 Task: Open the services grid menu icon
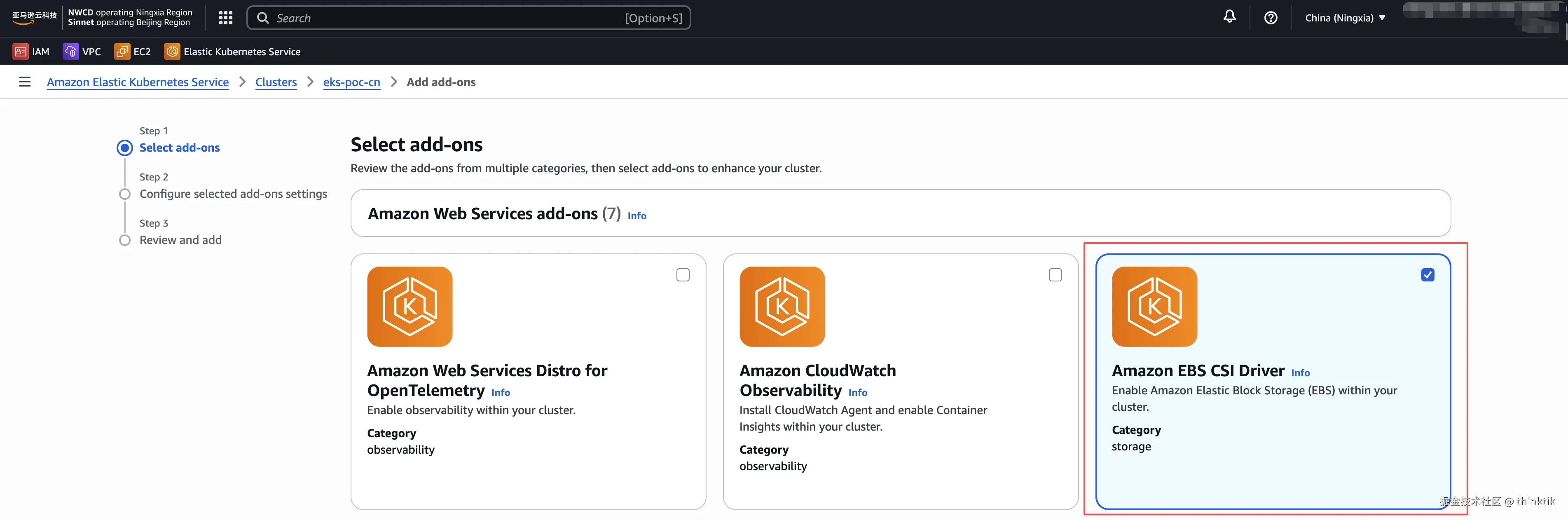pos(225,18)
